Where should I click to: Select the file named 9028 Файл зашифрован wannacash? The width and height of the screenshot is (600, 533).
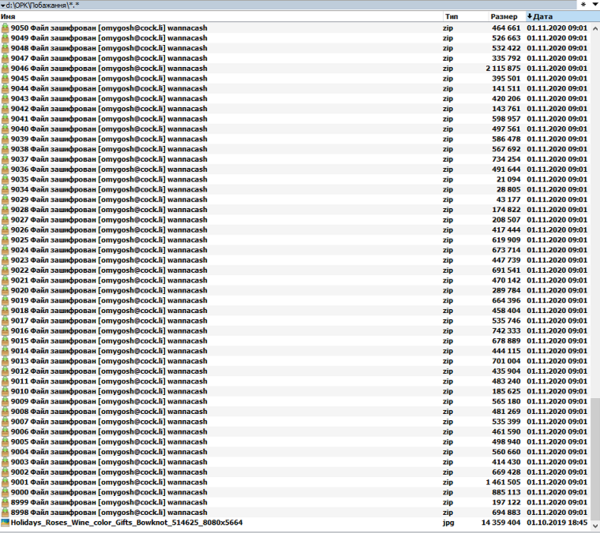tap(109, 210)
